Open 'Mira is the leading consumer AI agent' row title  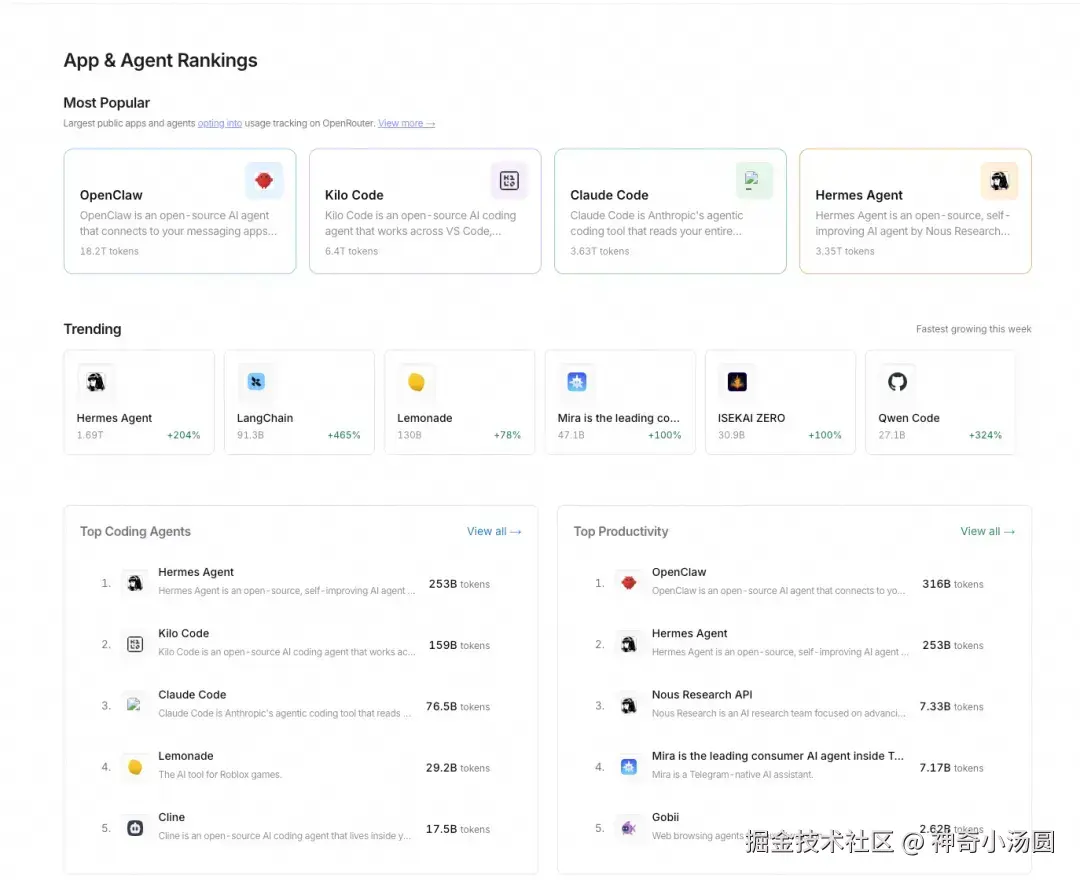click(778, 756)
